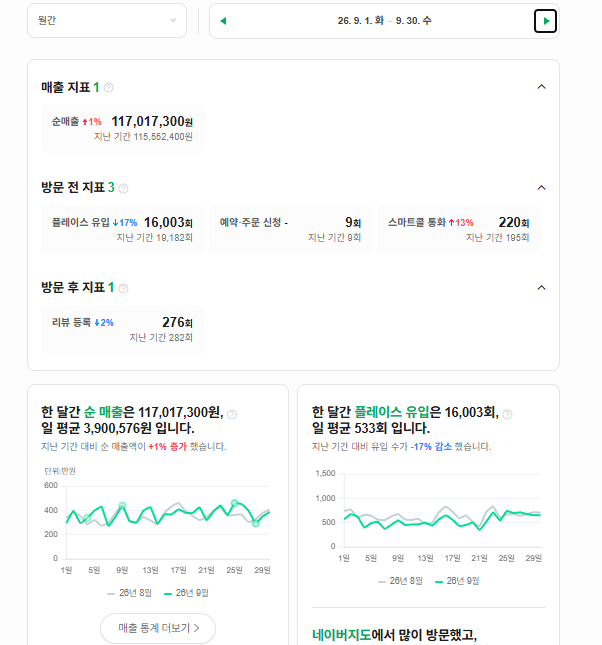
Task: Collapse the 매출 지표 section
Action: 541,87
